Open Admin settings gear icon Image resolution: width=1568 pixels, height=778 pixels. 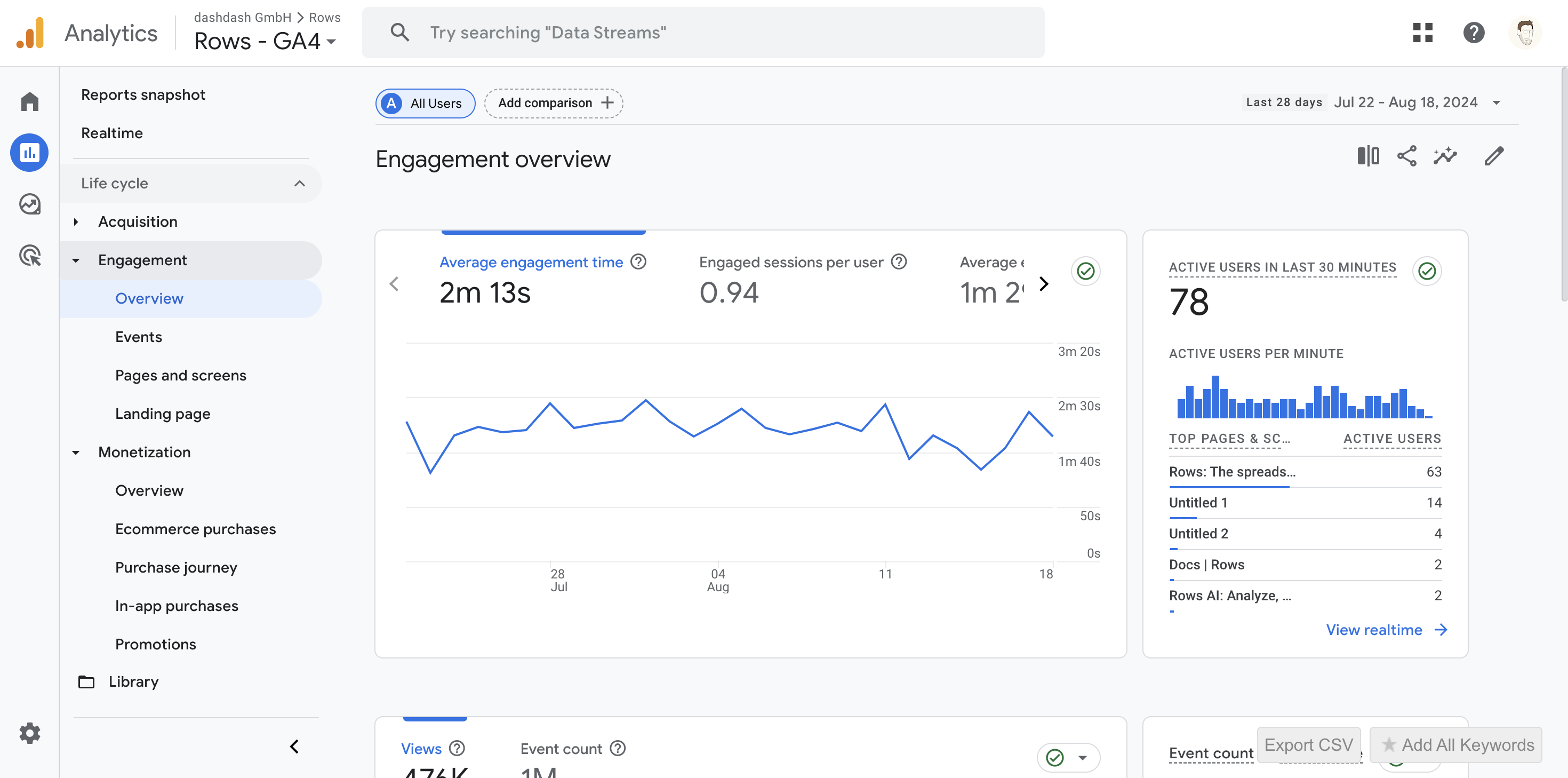point(29,733)
